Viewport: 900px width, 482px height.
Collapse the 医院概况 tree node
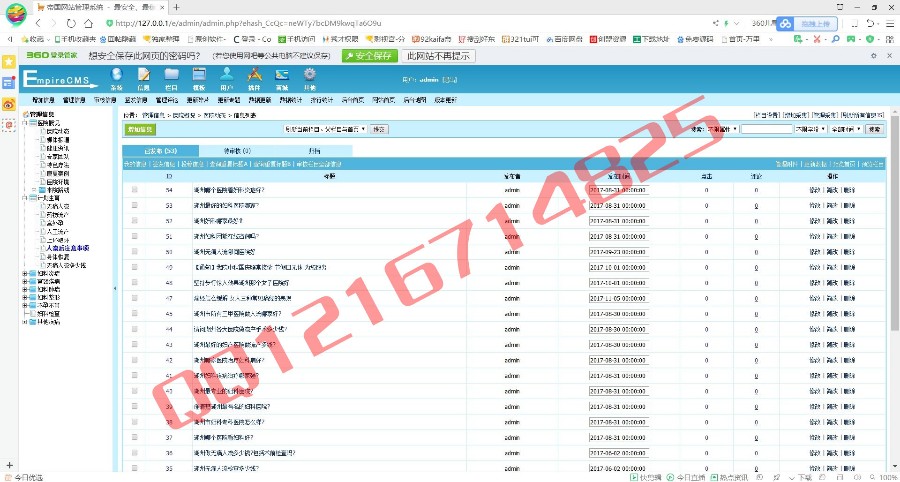coord(25,123)
